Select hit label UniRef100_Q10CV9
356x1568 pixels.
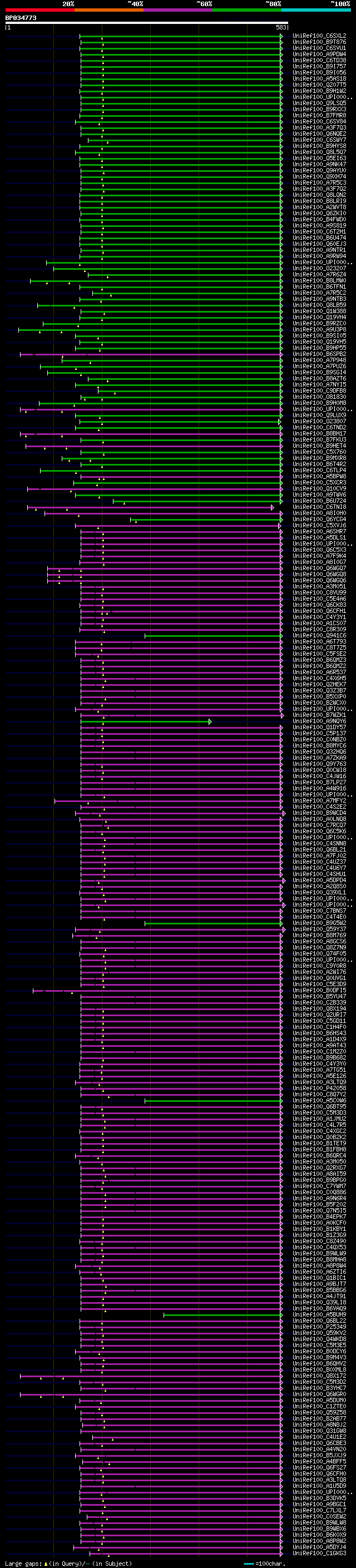coord(319,488)
